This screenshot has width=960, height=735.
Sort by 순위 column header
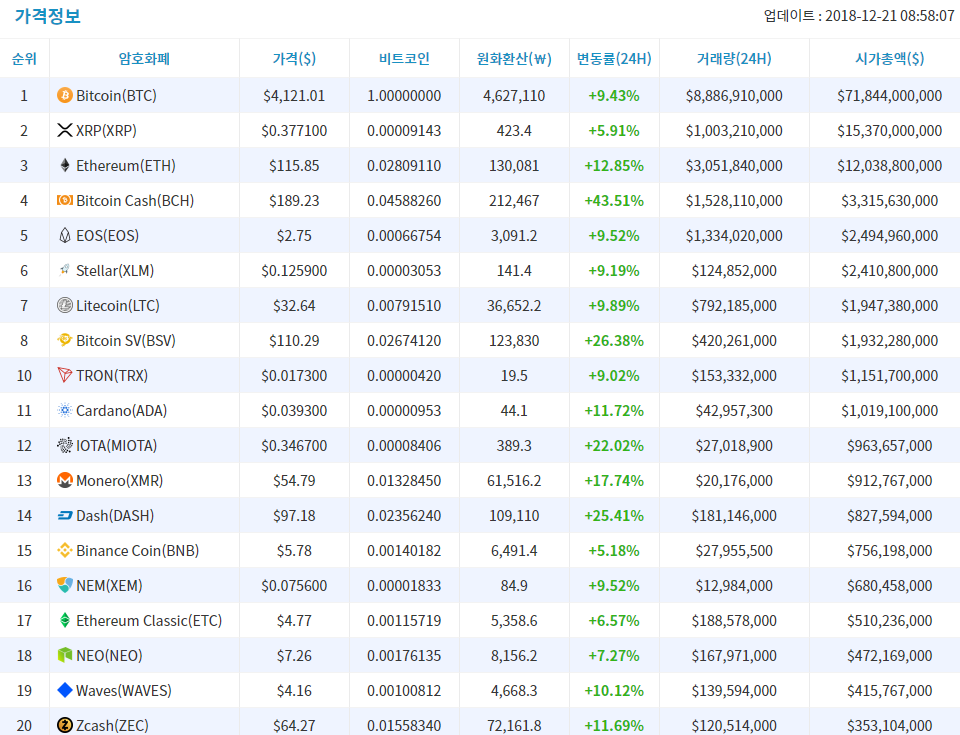[24, 59]
